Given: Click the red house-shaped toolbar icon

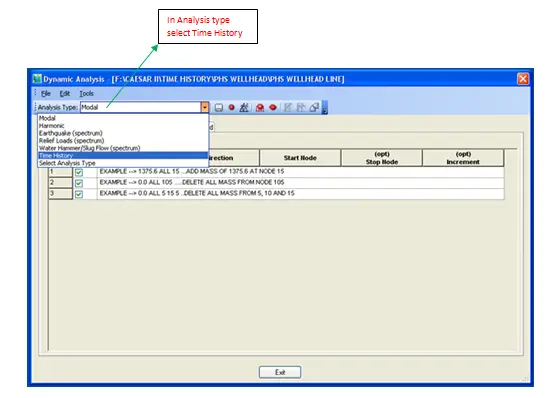Looking at the screenshot, I should click(x=260, y=108).
